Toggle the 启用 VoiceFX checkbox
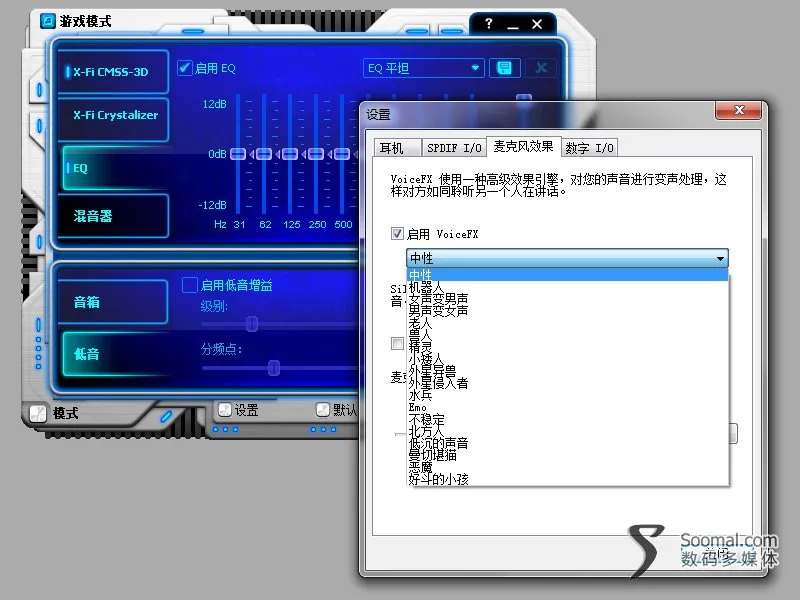This screenshot has height=600, width=800. [397, 234]
